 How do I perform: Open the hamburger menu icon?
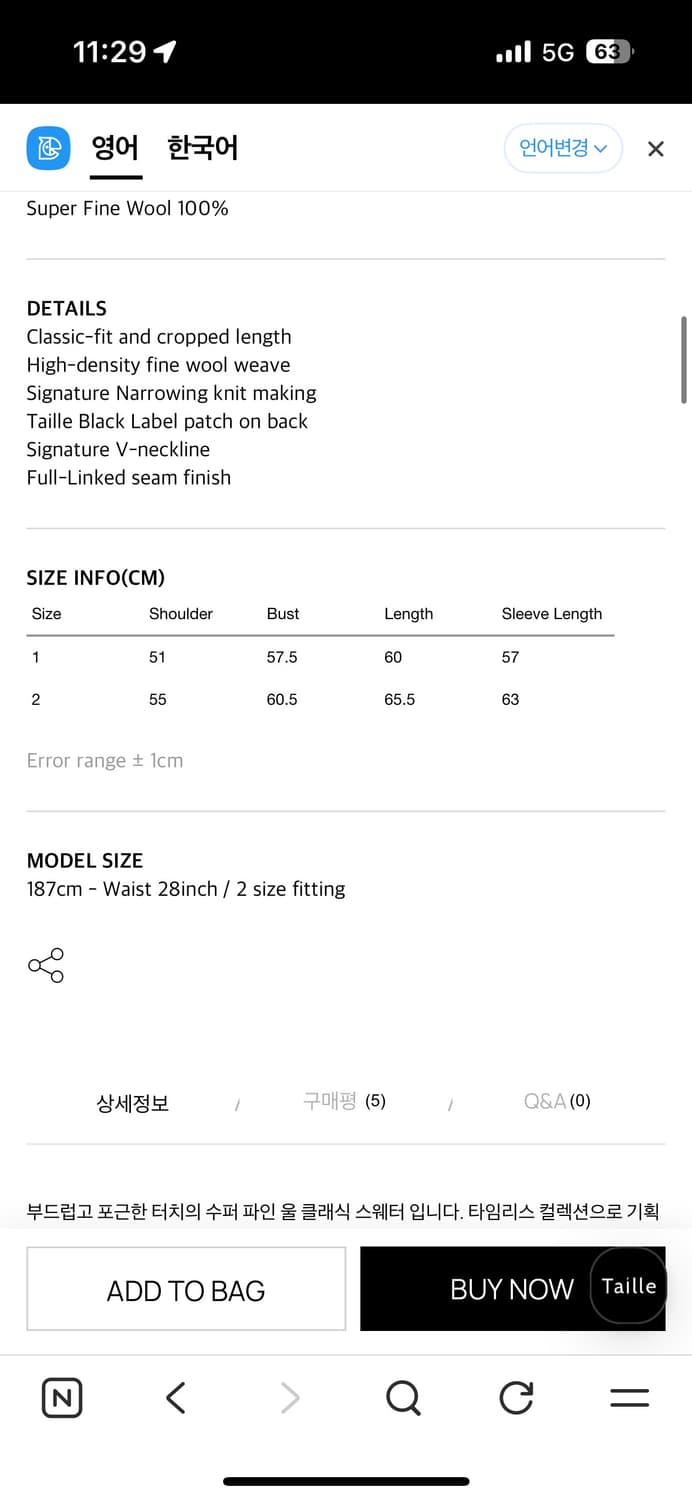tap(629, 1397)
